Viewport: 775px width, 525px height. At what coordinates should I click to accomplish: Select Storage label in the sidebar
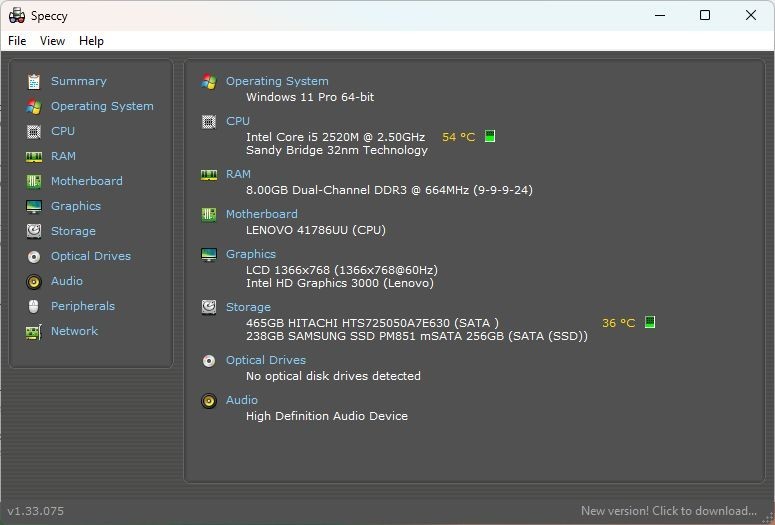(73, 231)
